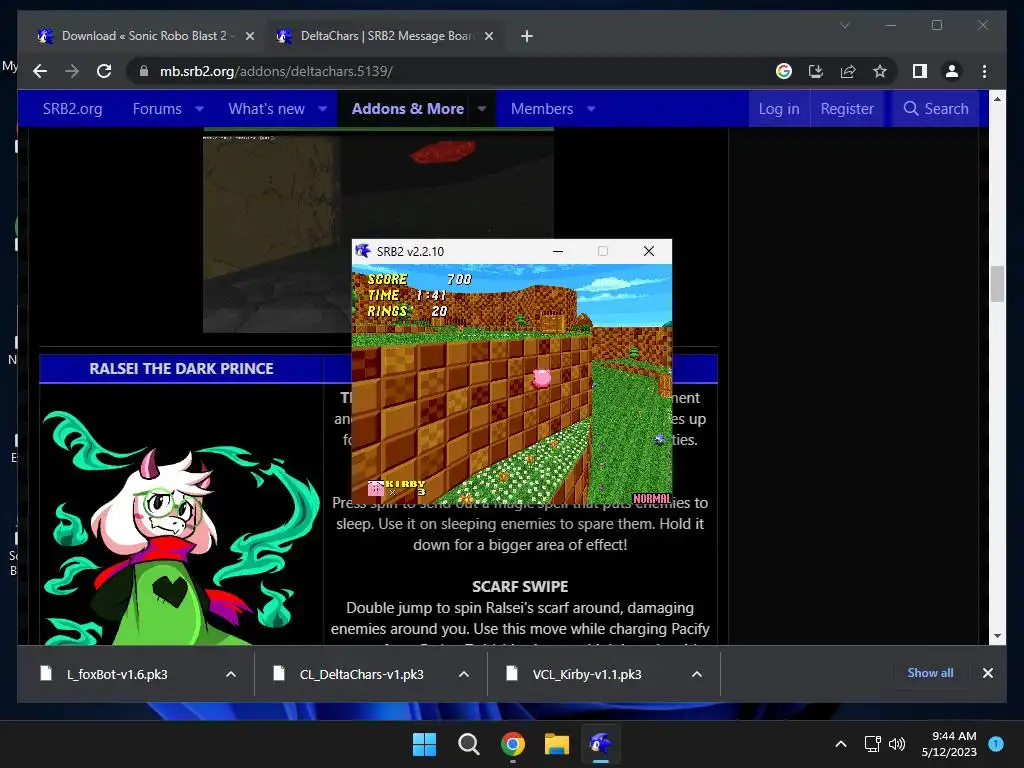Select the DeltaChars SRB2 Message Board tab

[385, 36]
